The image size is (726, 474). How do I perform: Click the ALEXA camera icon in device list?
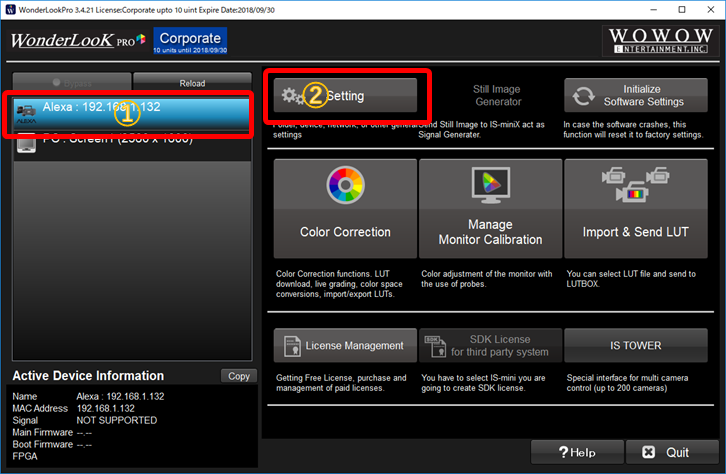(26, 113)
